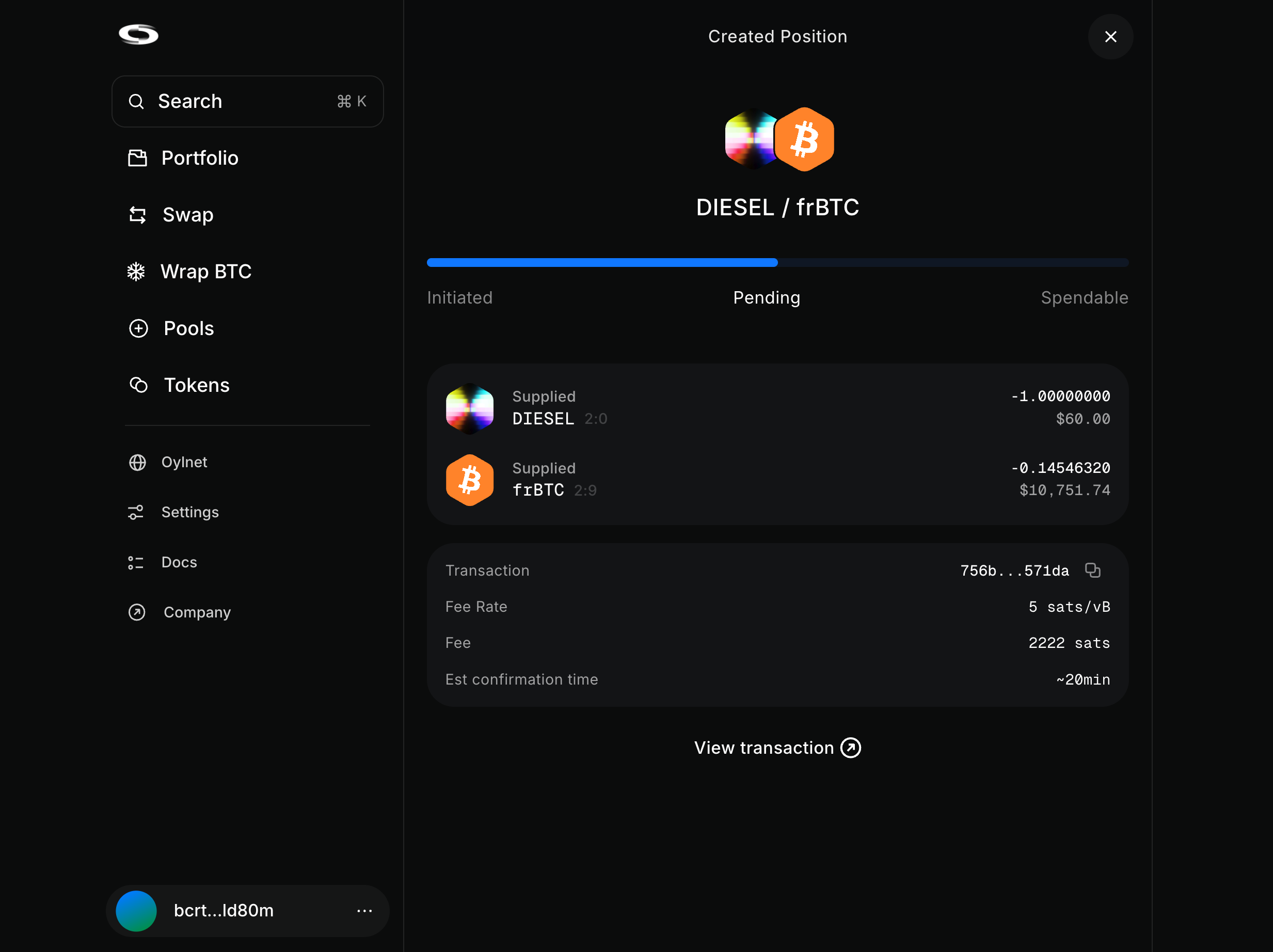Click the Supplied frBTC row icon
The height and width of the screenshot is (952, 1273).
(x=470, y=480)
